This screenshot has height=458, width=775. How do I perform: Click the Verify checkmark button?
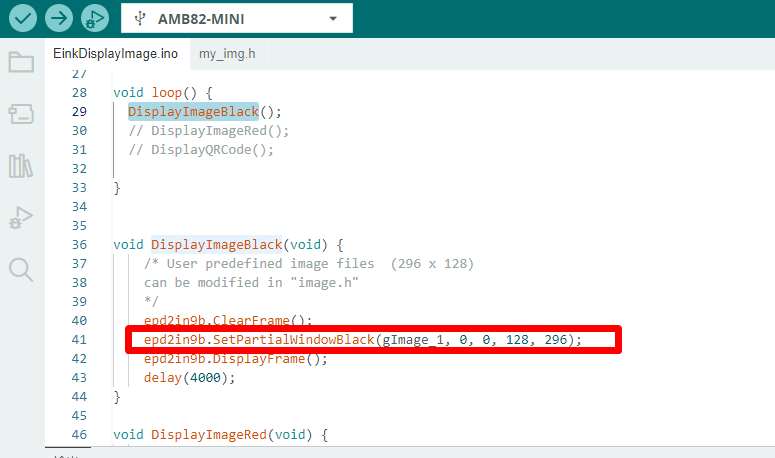(23, 18)
